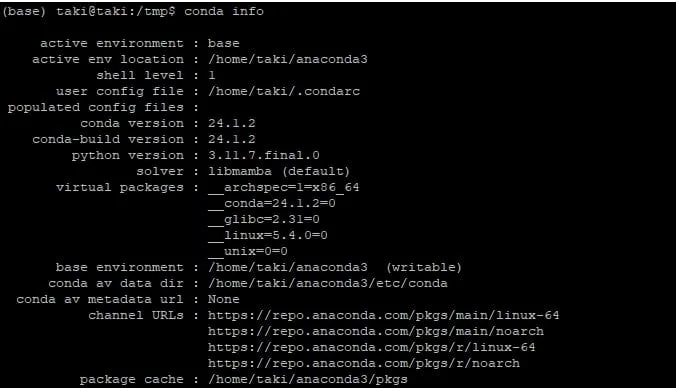Click the linux-64 main channel URL
This screenshot has height=388, width=676.
click(x=383, y=315)
